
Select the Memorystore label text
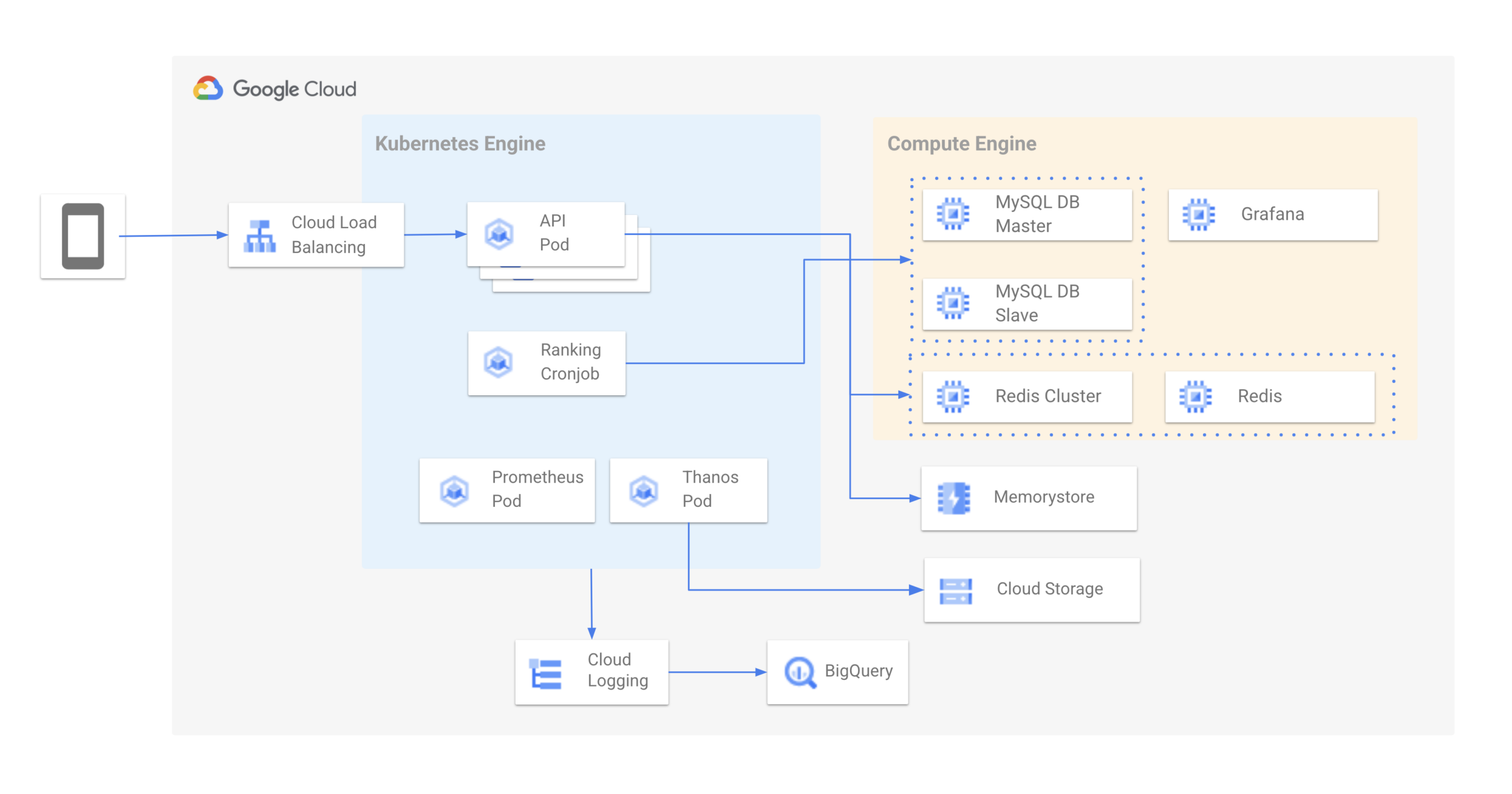point(1043,497)
